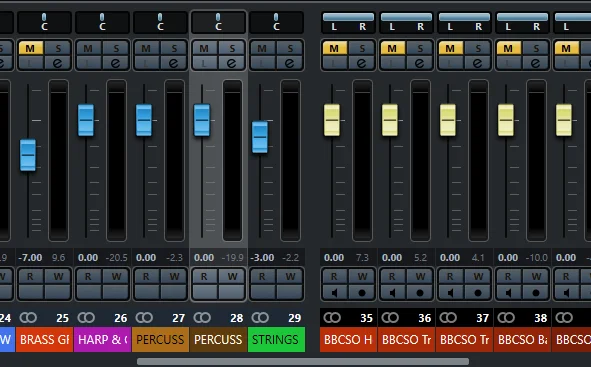Solo the STRINGS channel 29
This screenshot has height=367, width=591.
pyautogui.click(x=290, y=48)
